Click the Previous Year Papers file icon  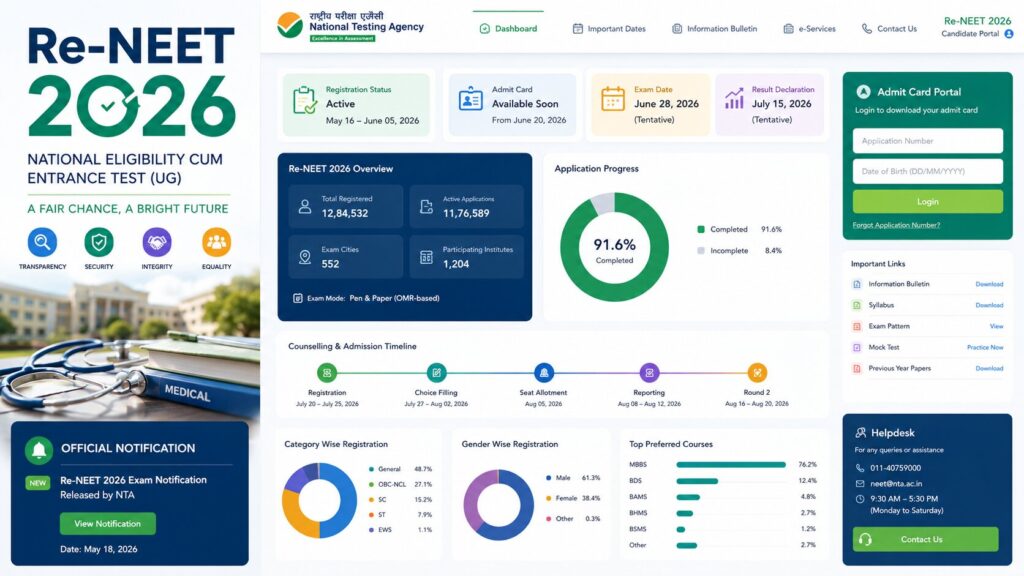click(857, 368)
